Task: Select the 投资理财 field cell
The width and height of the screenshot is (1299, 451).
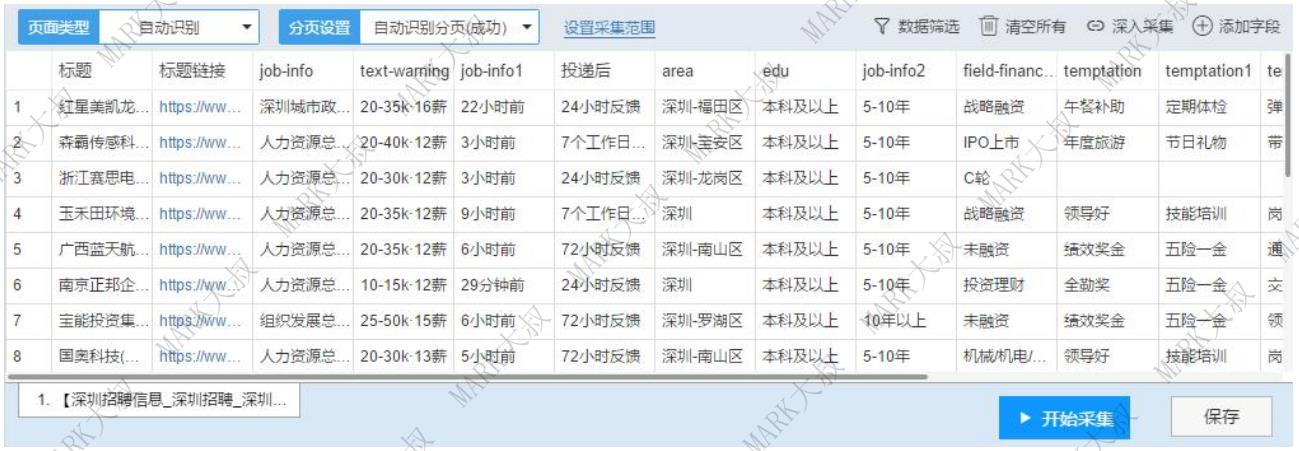Action: [x=1007, y=285]
